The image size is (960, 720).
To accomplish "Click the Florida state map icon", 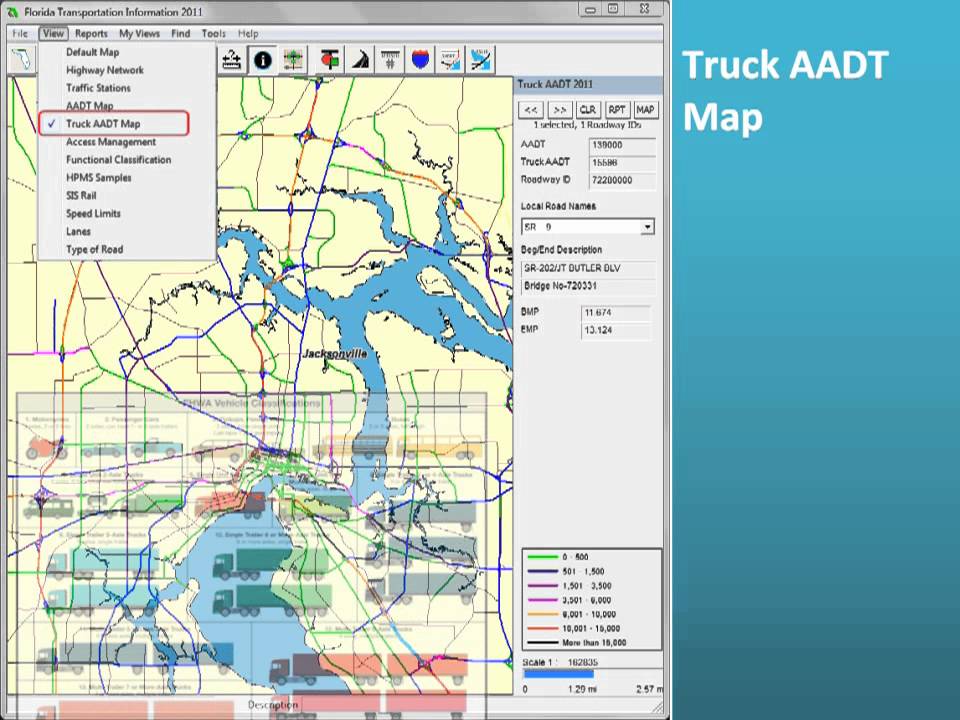I will pyautogui.click(x=23, y=59).
